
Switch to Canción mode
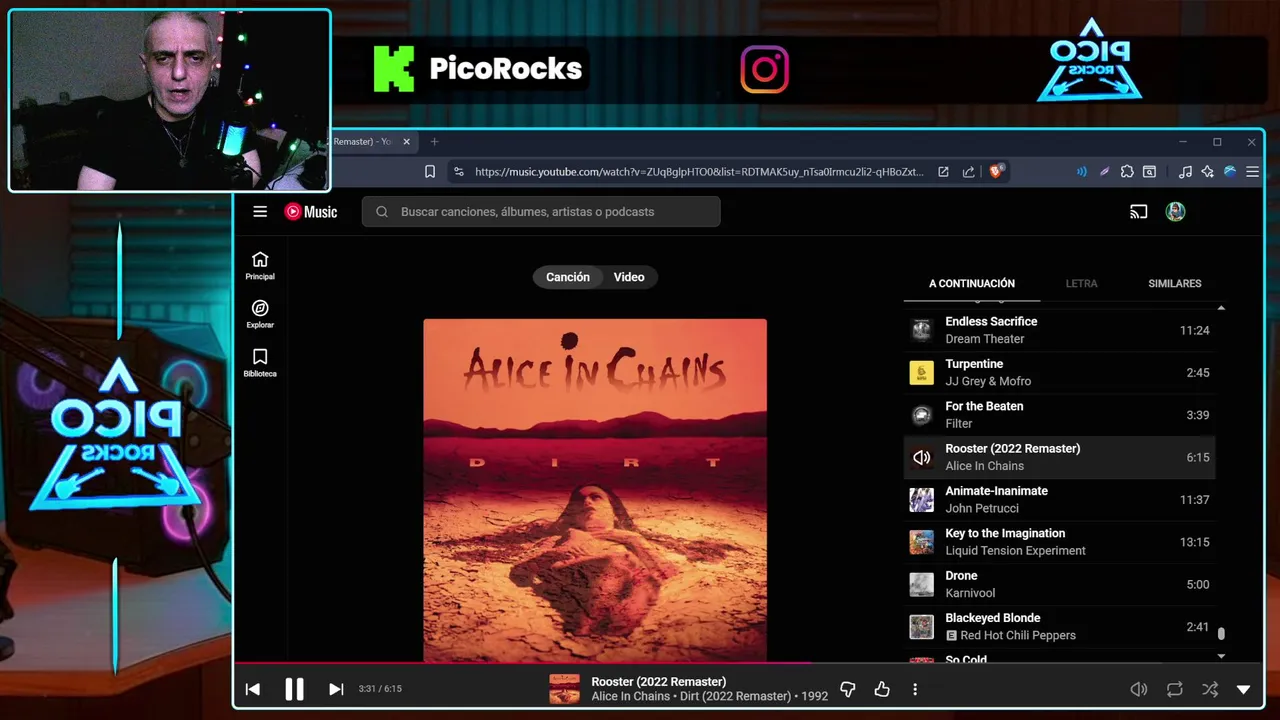pos(568,277)
